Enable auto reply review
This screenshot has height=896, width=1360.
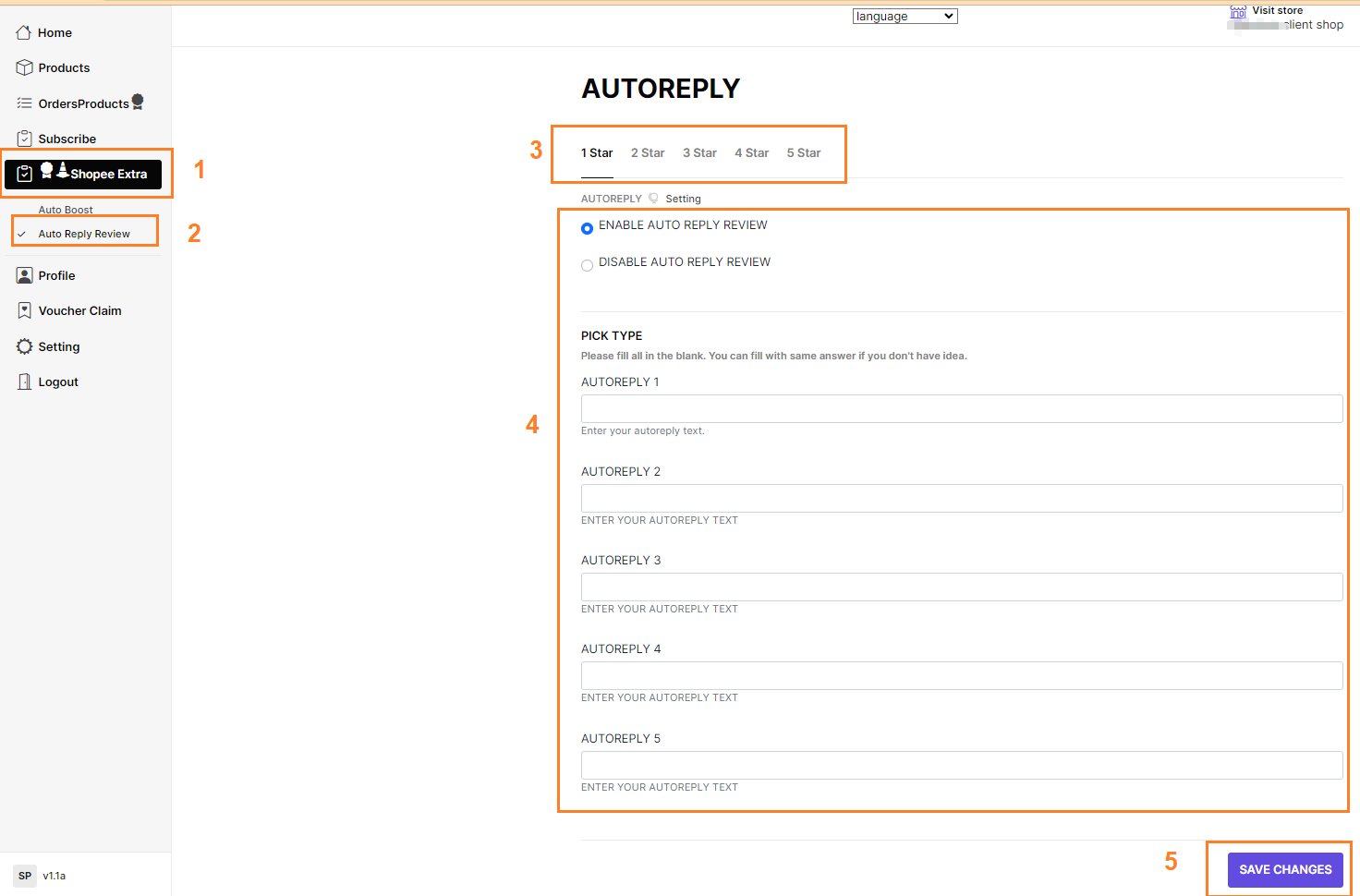(x=587, y=228)
